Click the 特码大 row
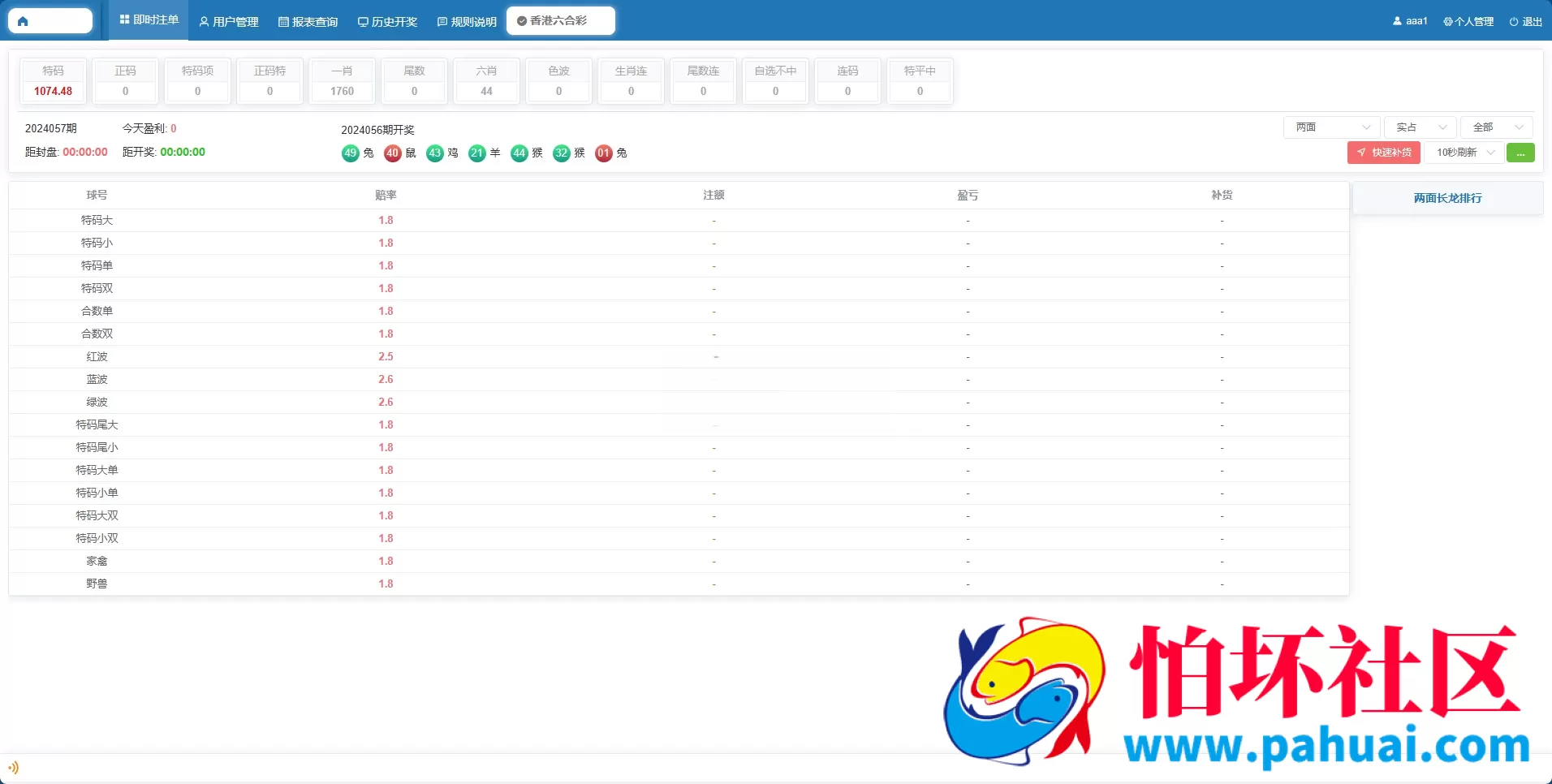 [x=679, y=221]
